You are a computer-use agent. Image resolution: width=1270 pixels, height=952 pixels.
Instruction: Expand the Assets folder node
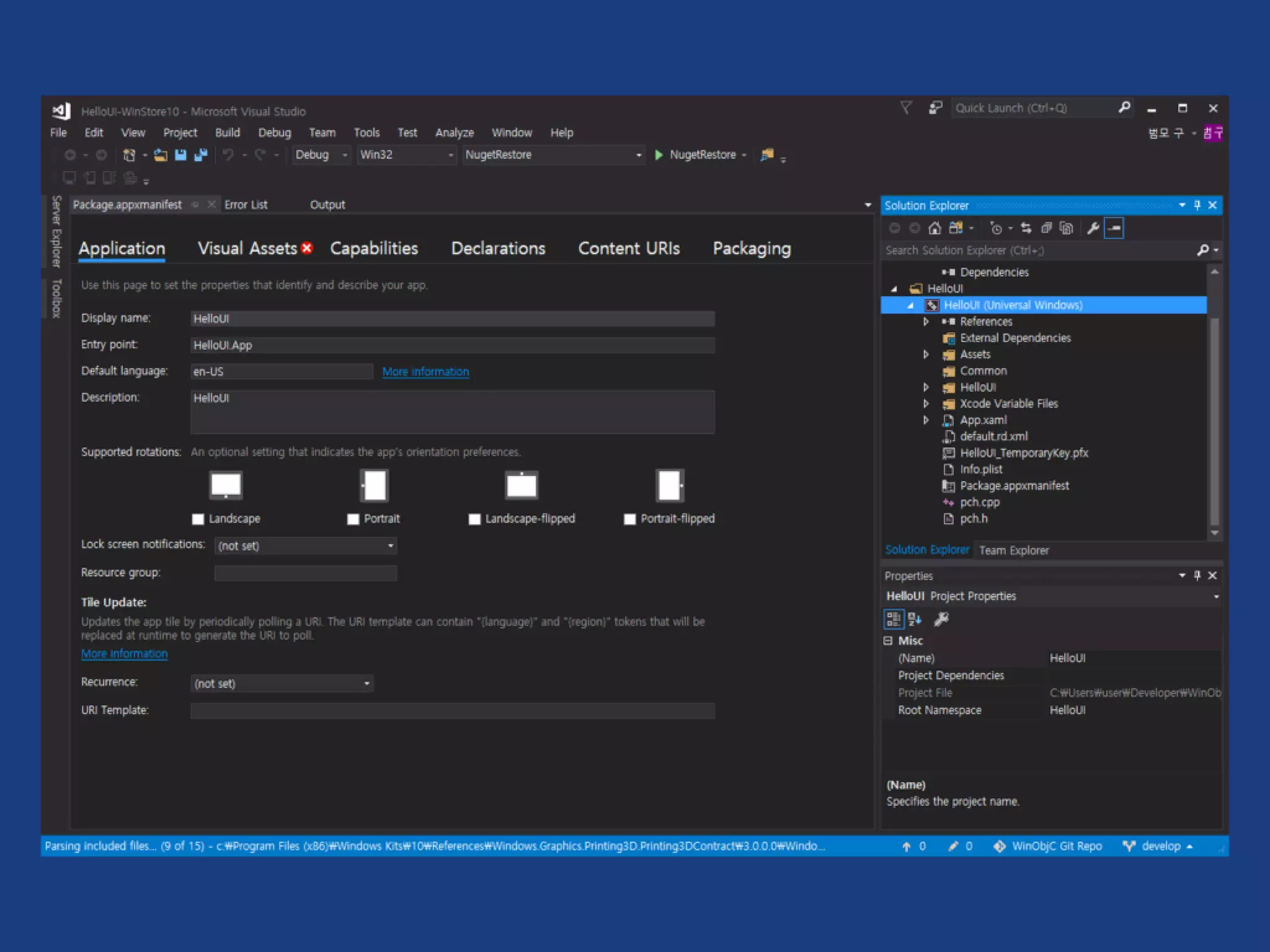926,355
